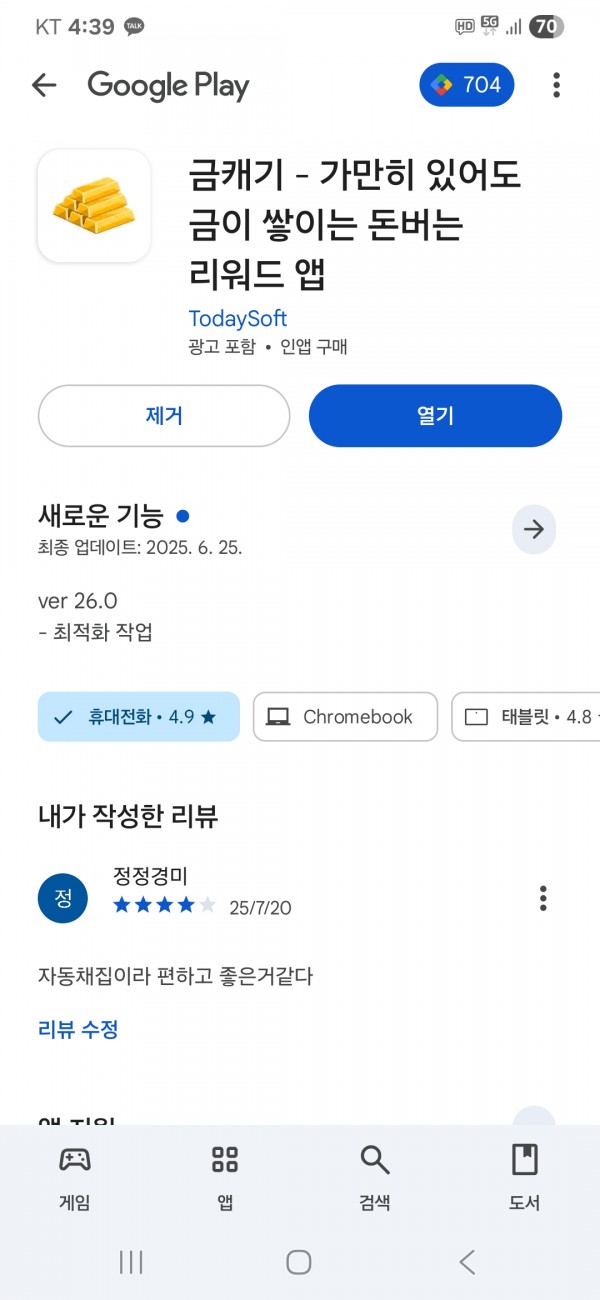This screenshot has width=600, height=1300.
Task: Tap the 열기 open button
Action: pos(435,416)
